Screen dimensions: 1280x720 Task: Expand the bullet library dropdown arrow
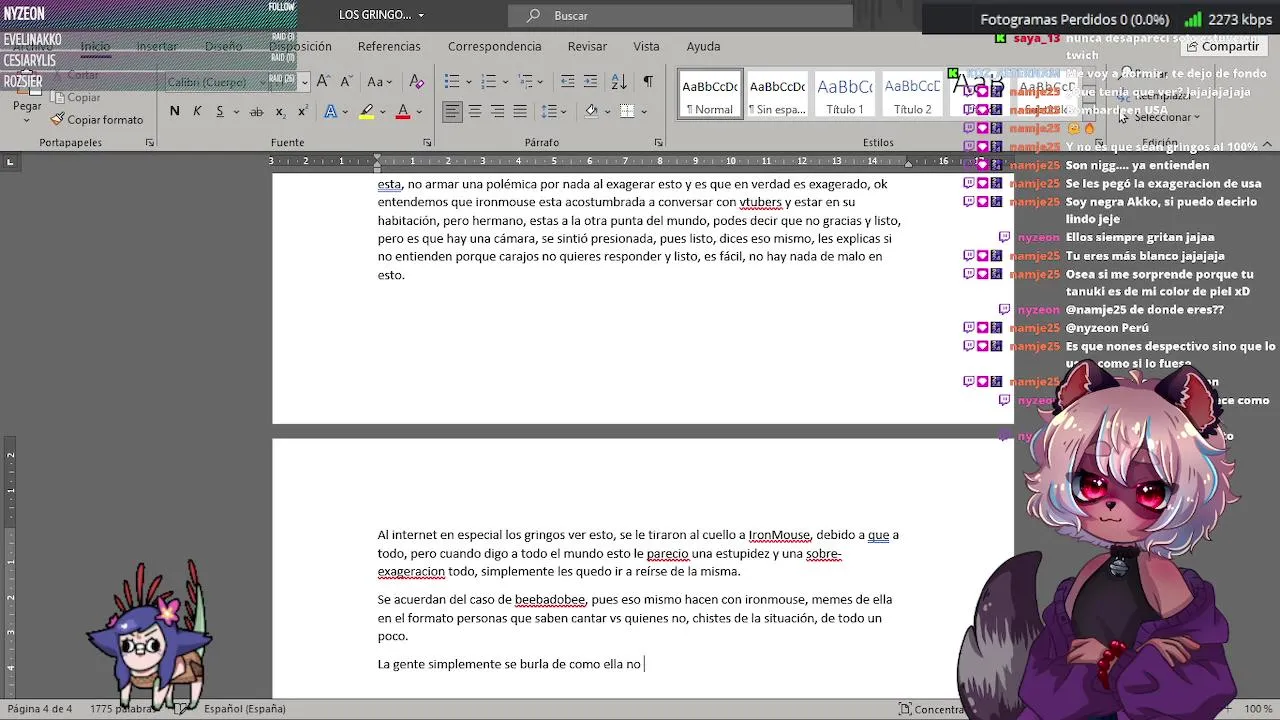467,82
